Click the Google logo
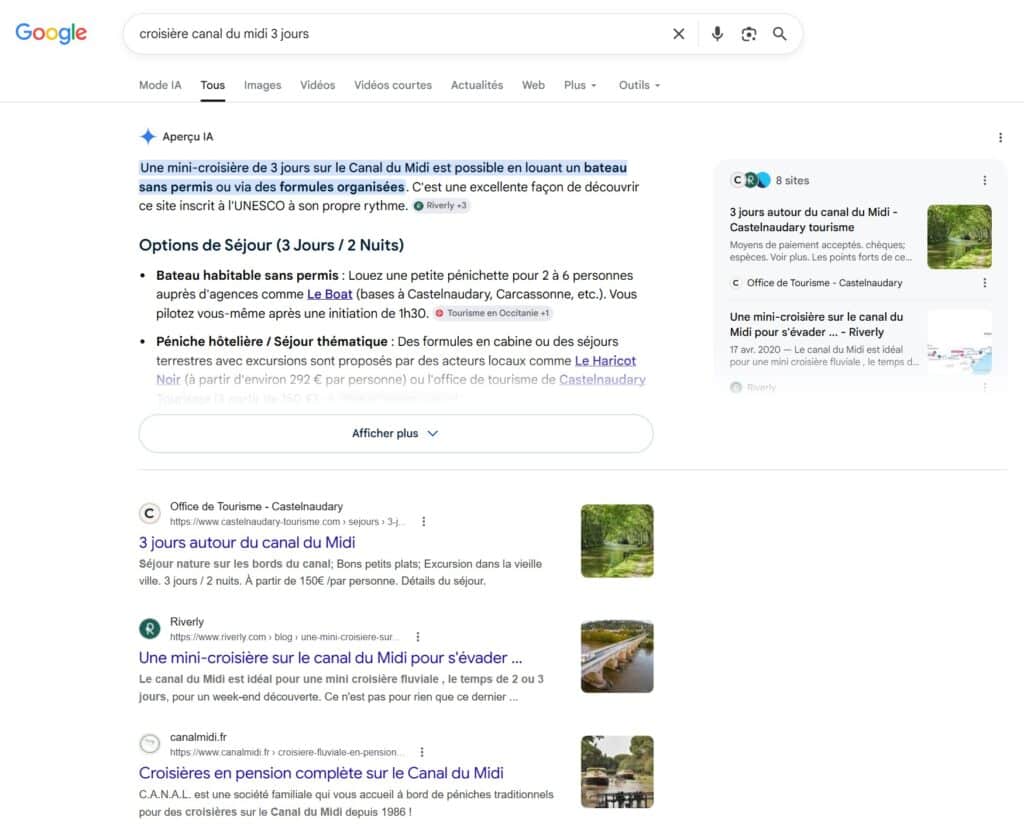Image resolution: width=1024 pixels, height=824 pixels. (x=51, y=33)
